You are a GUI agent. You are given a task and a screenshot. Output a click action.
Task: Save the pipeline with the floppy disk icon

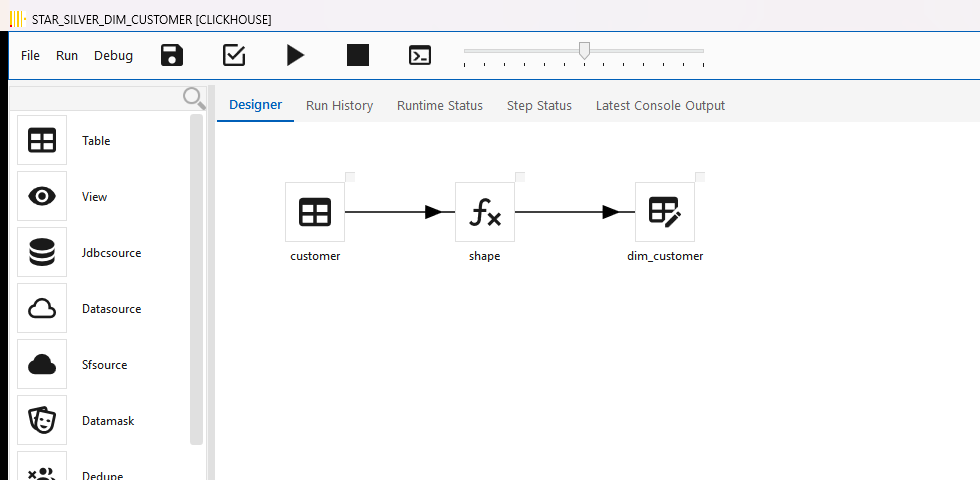tap(172, 55)
